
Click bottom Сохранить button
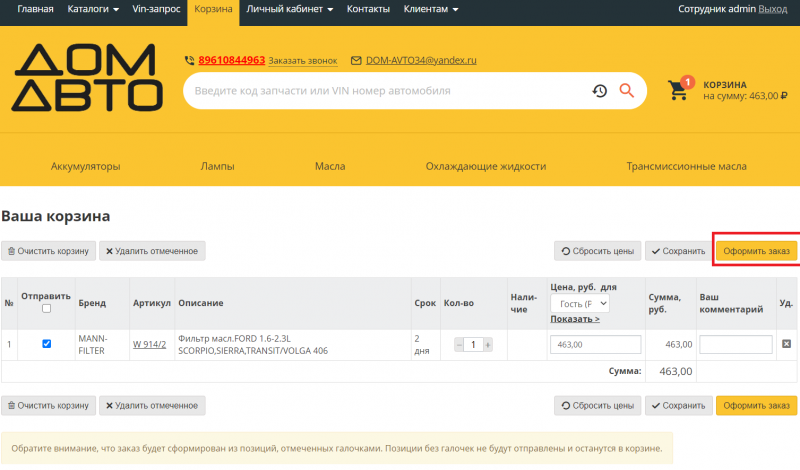(678, 406)
